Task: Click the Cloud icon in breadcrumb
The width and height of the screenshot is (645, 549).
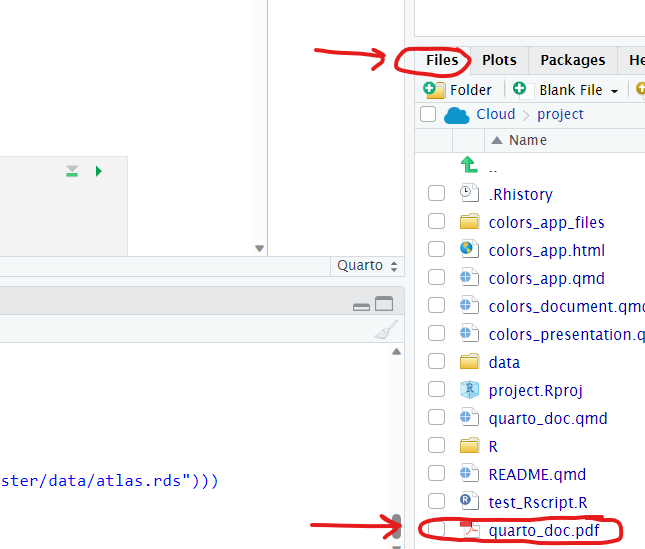Action: coord(457,115)
